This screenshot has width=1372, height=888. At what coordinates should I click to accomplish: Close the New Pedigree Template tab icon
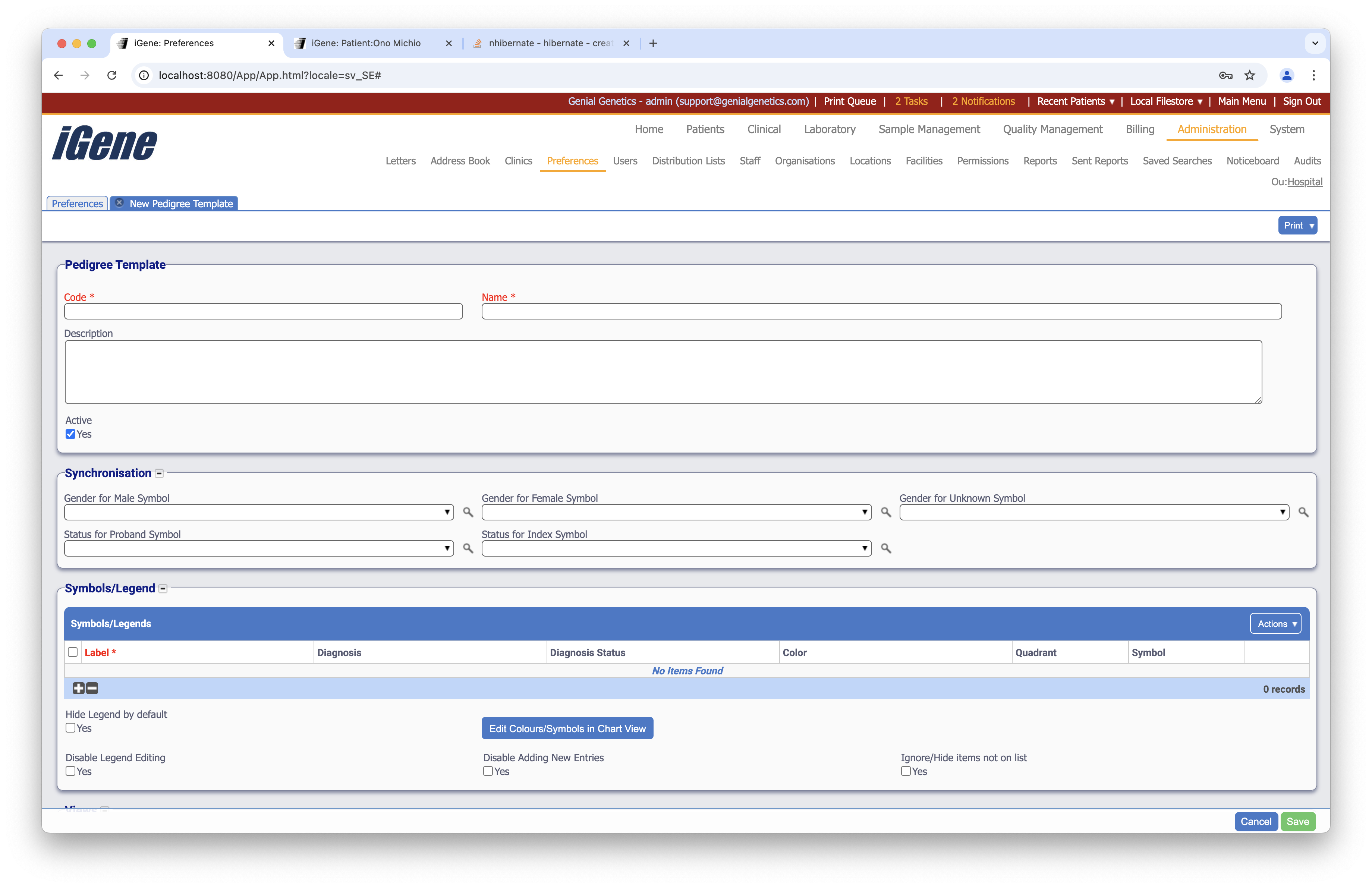(119, 203)
